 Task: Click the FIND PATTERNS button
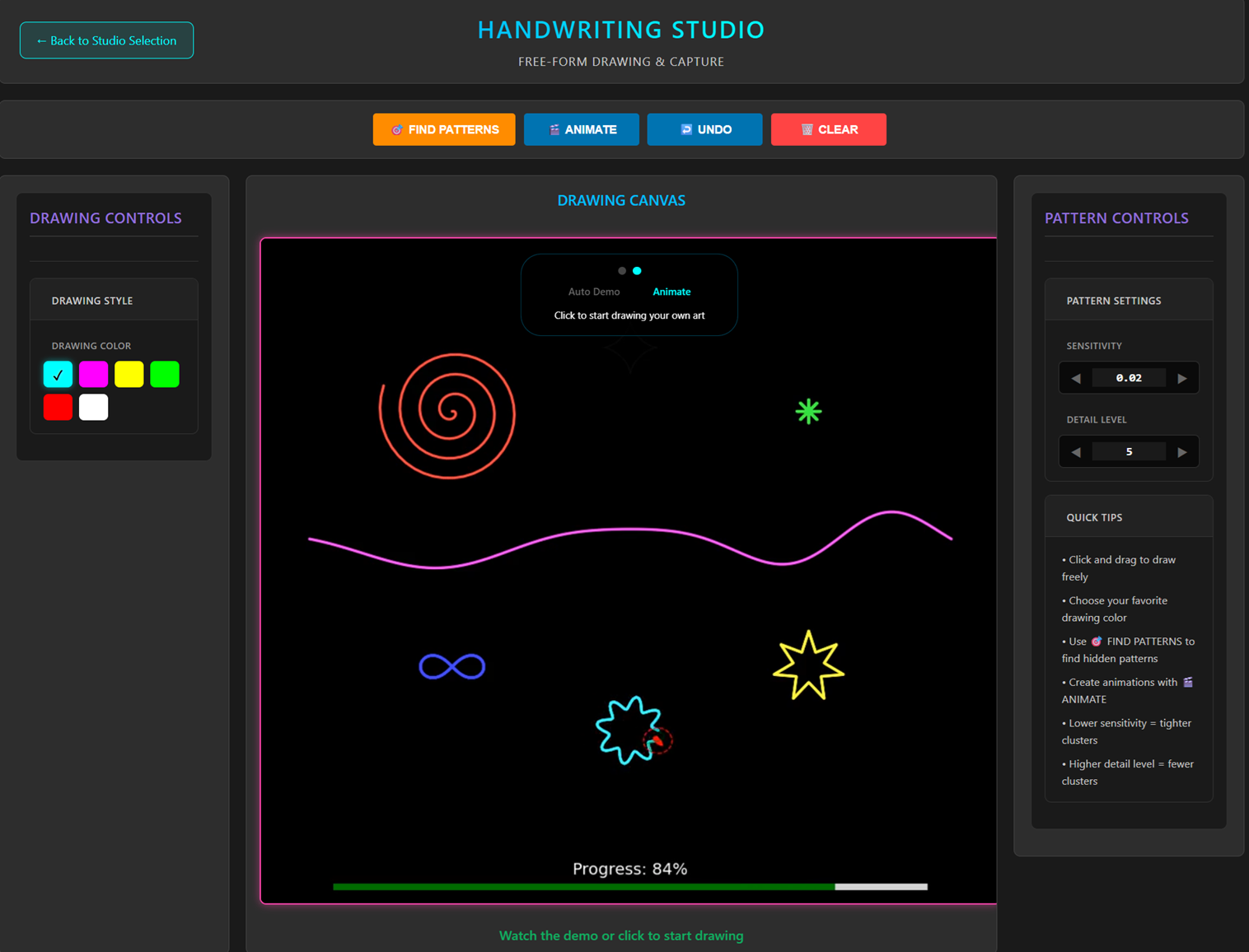point(444,129)
